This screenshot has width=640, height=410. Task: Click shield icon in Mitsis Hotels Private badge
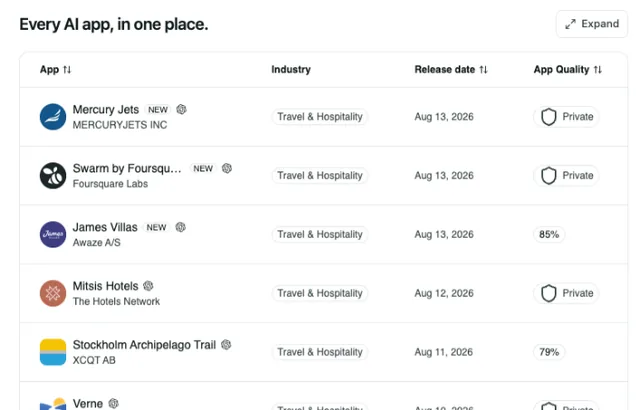pos(549,293)
